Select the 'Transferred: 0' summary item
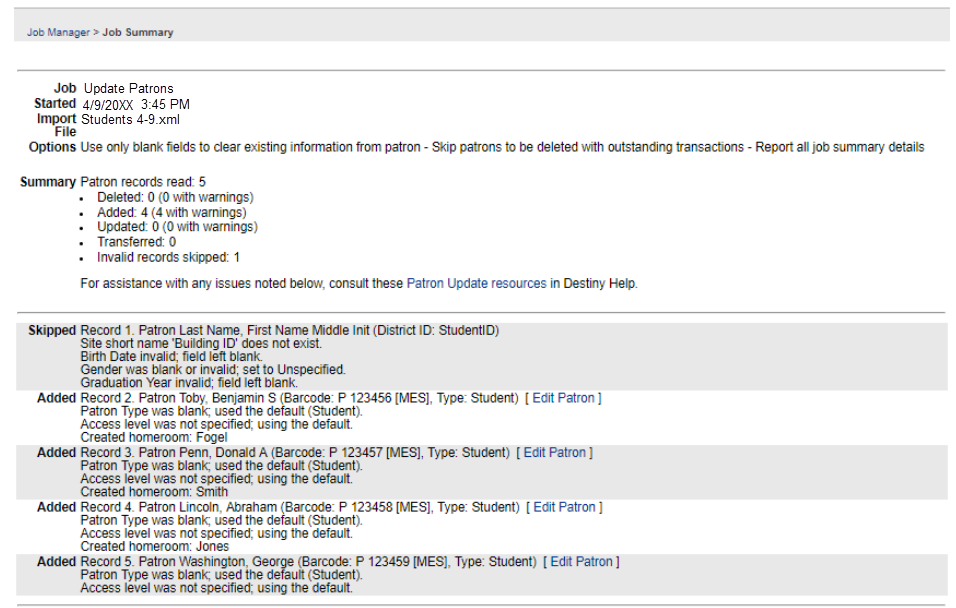The width and height of the screenshot is (956, 608). [x=136, y=242]
